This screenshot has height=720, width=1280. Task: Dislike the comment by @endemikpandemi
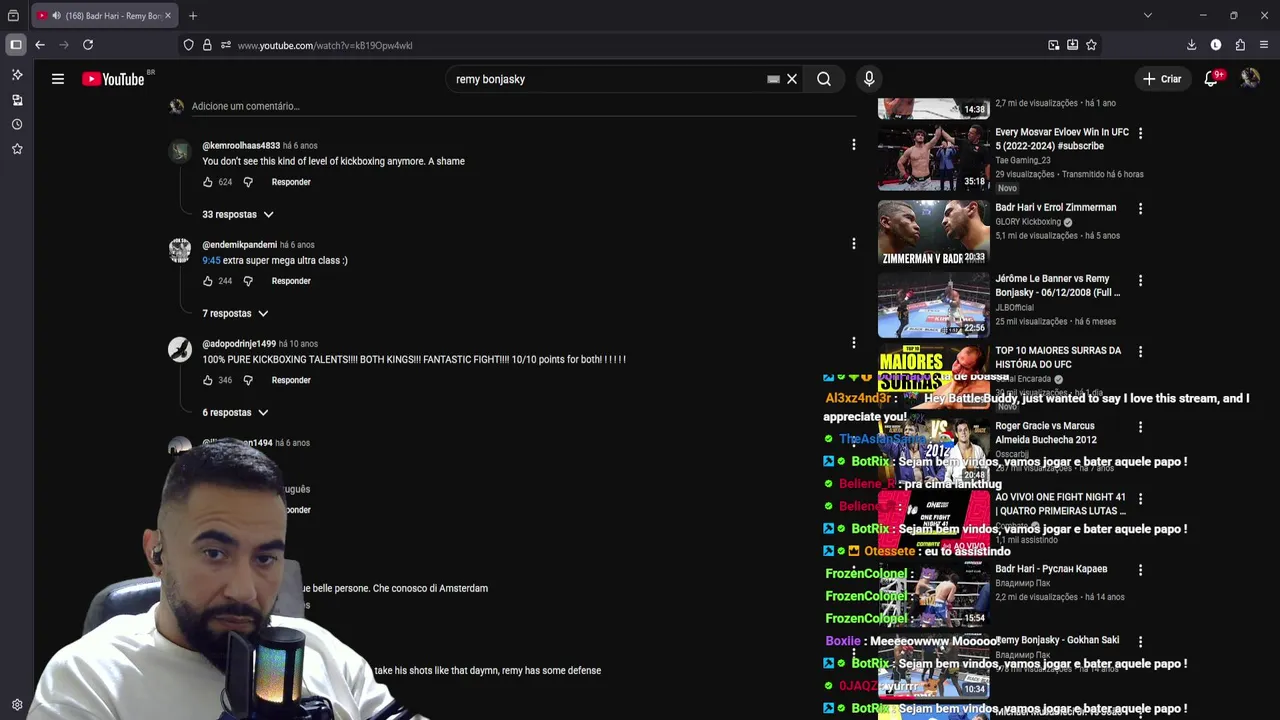(x=248, y=281)
